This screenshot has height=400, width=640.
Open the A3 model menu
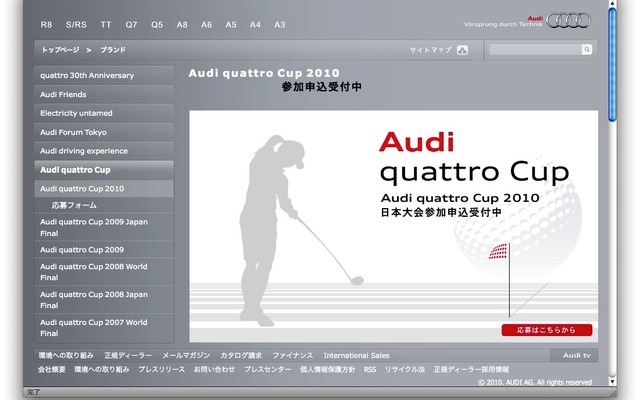tap(280, 24)
